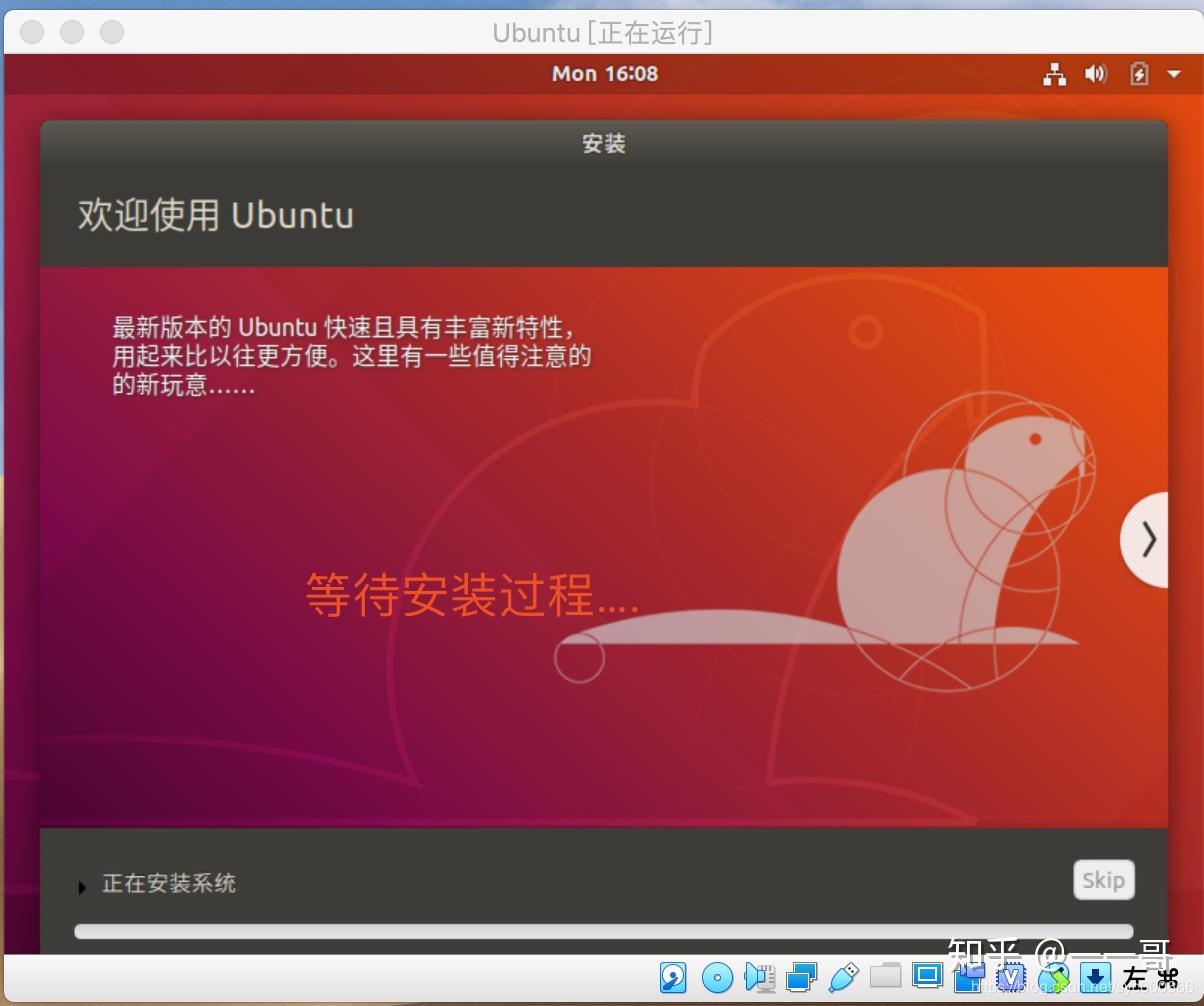The image size is (1204, 1006).
Task: Click the virtual display monitor icon
Action: (x=928, y=975)
